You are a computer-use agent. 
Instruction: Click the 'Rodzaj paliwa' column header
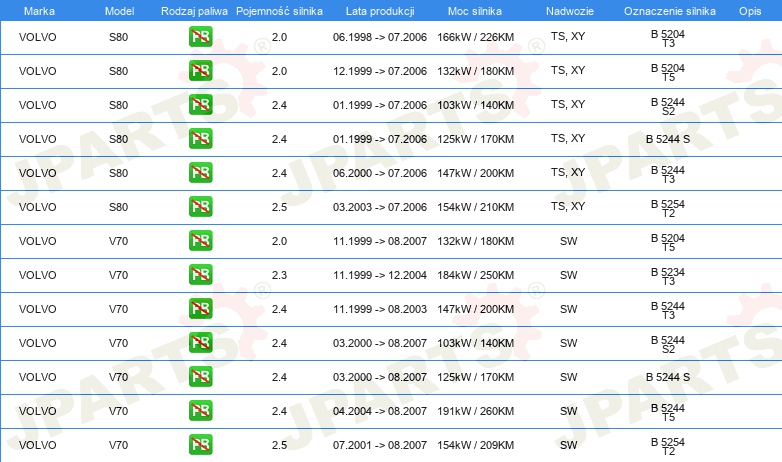pos(194,11)
